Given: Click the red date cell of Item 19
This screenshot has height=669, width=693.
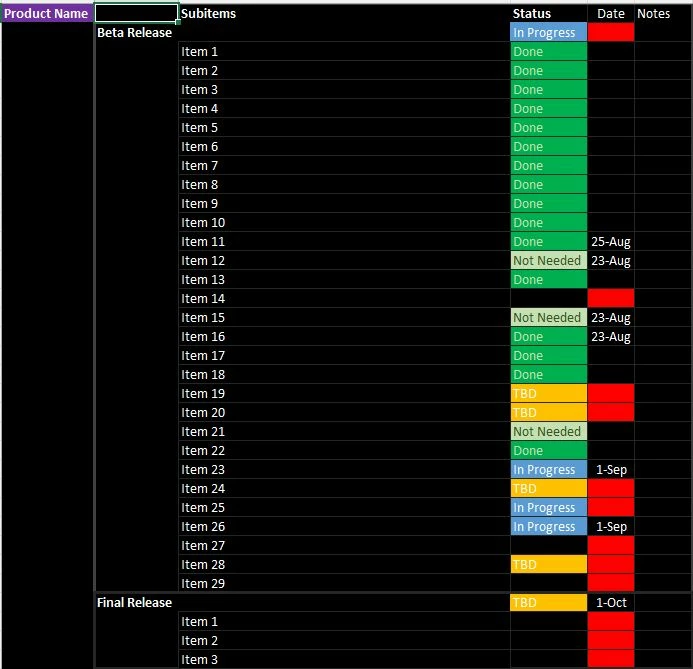Looking at the screenshot, I should (x=611, y=394).
